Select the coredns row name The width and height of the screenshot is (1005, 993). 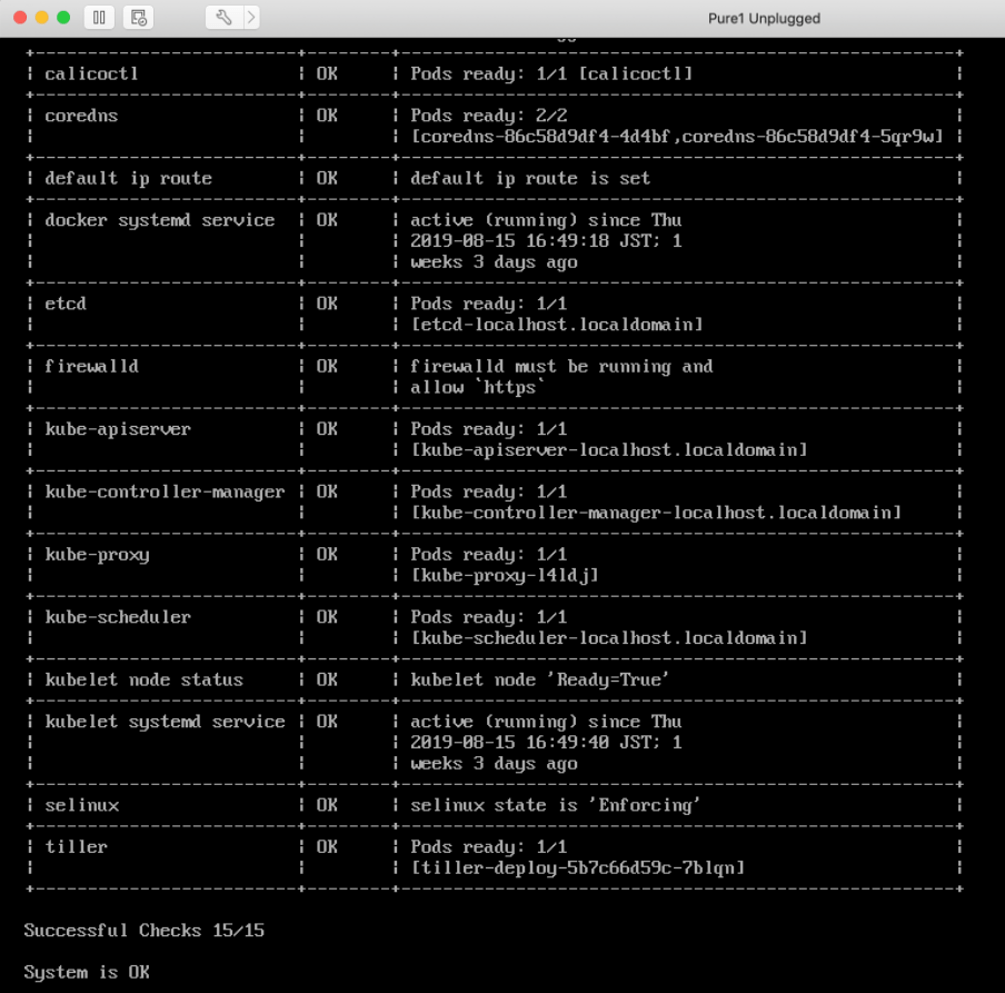click(x=81, y=115)
